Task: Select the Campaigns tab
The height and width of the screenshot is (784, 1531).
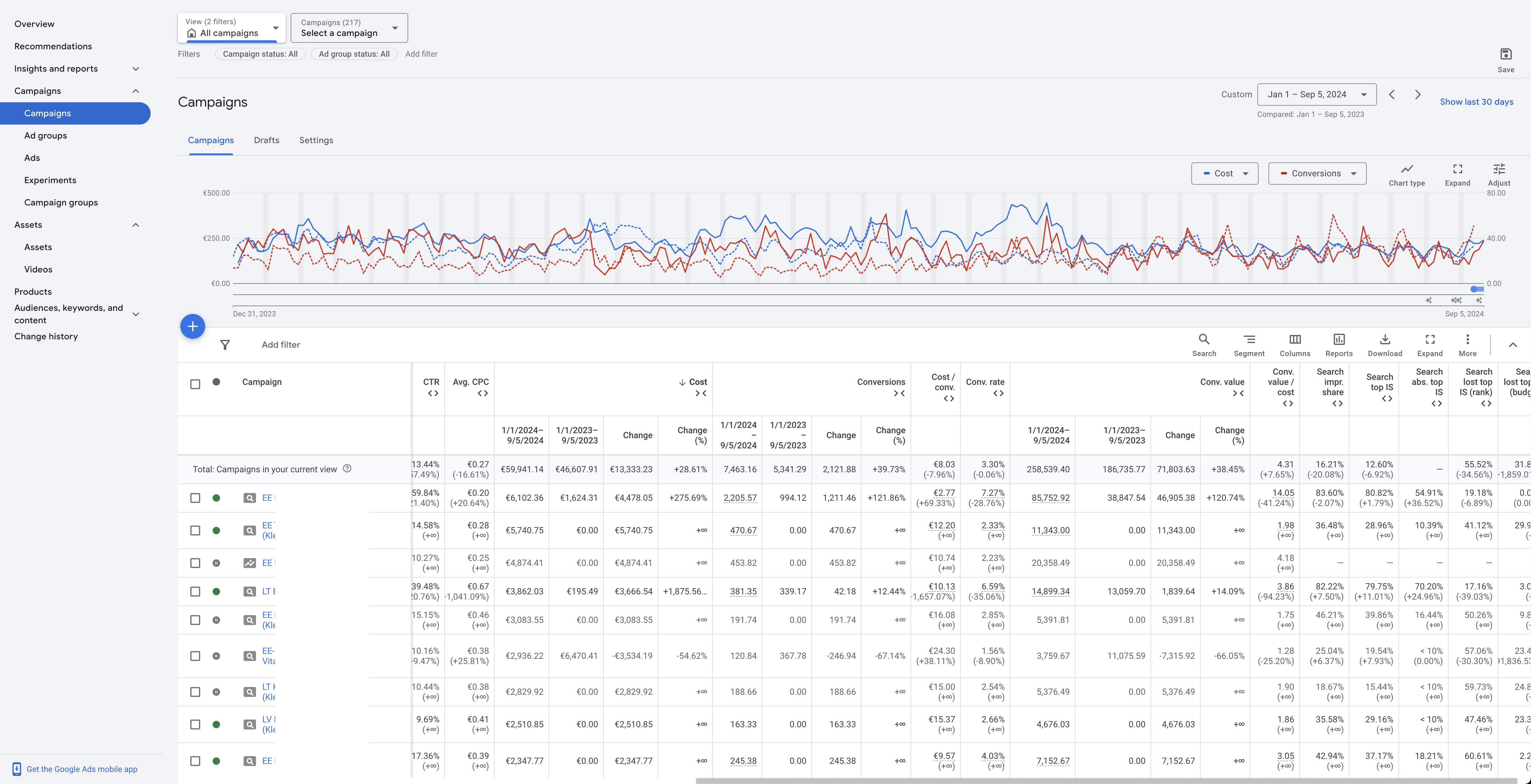Action: 211,140
